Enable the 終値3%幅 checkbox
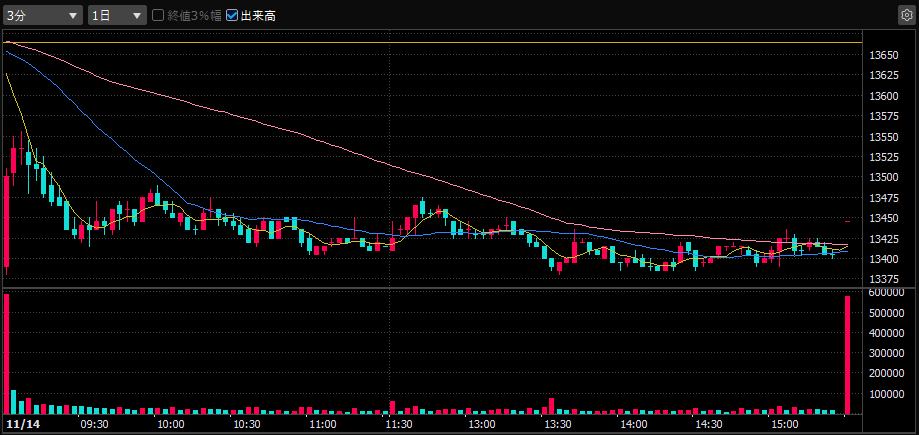919x435 pixels. pos(158,16)
